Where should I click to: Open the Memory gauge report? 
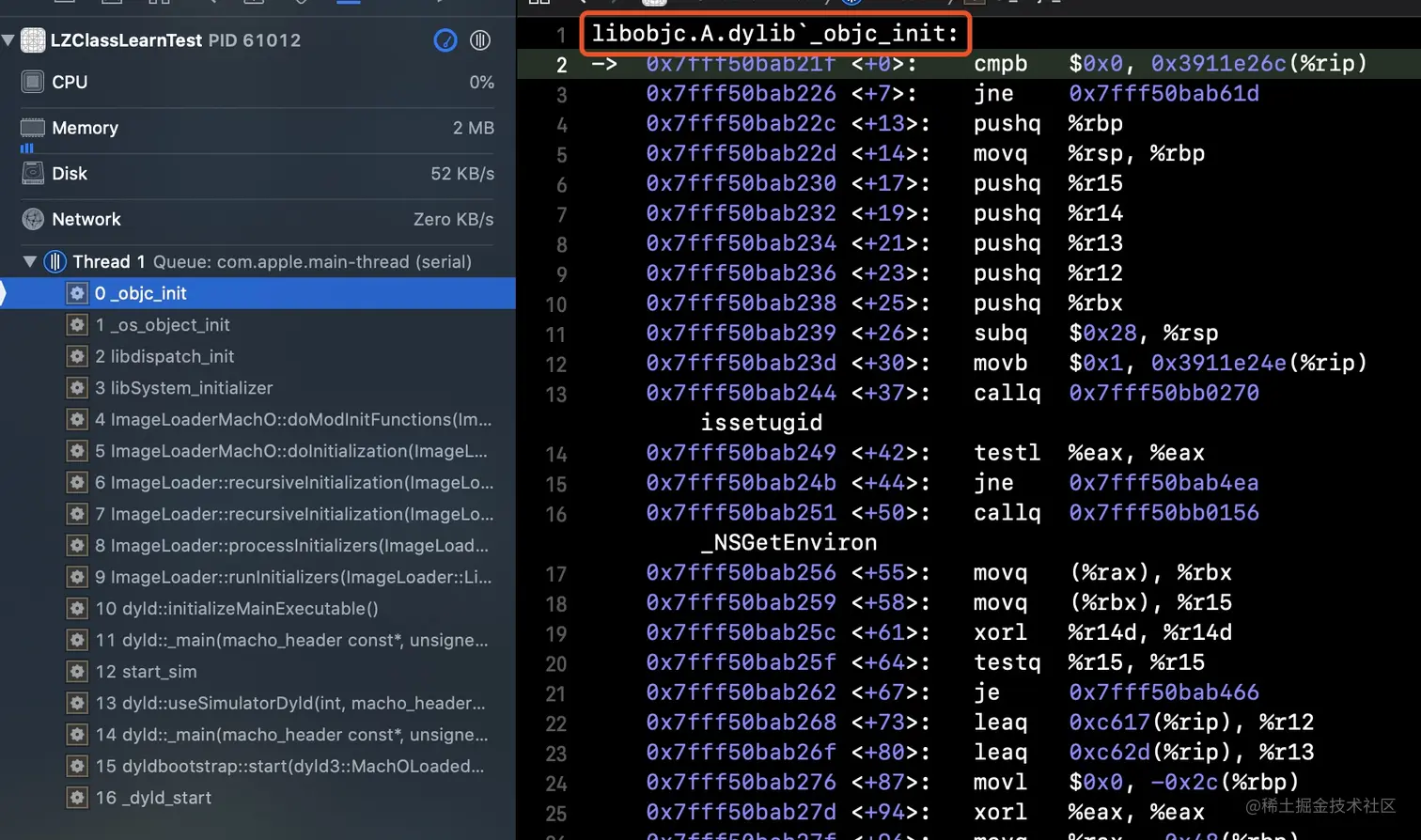pyautogui.click(x=258, y=128)
